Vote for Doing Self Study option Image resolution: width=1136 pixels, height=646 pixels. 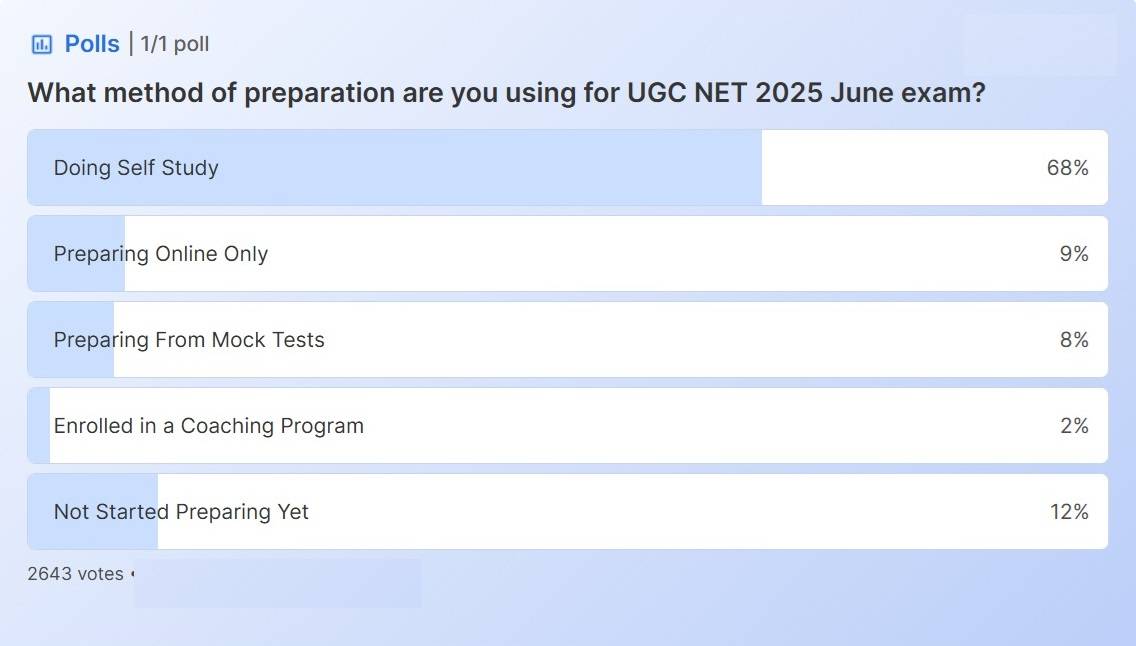(136, 168)
